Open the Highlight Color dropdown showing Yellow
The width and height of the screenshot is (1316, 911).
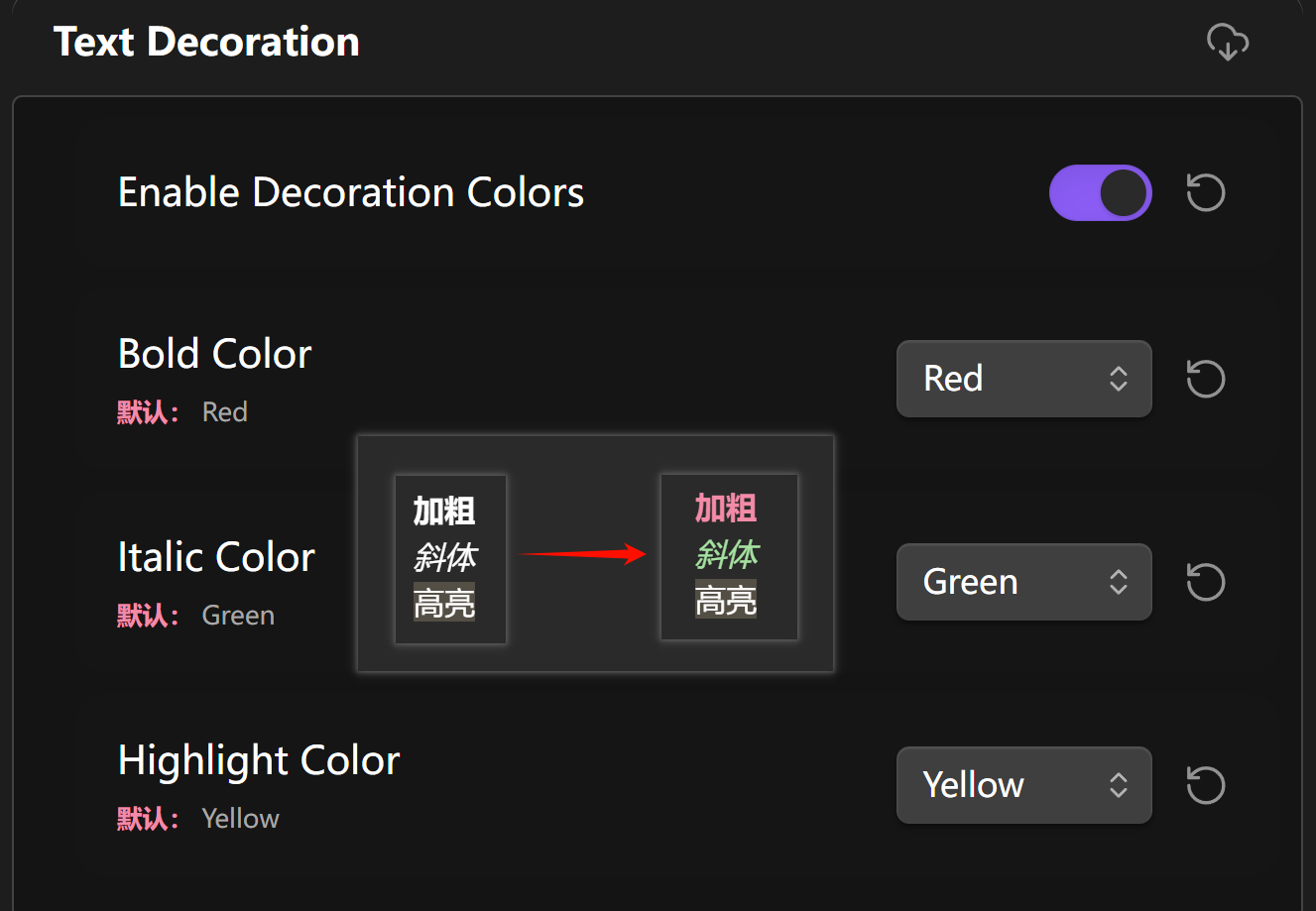pyautogui.click(x=1023, y=785)
